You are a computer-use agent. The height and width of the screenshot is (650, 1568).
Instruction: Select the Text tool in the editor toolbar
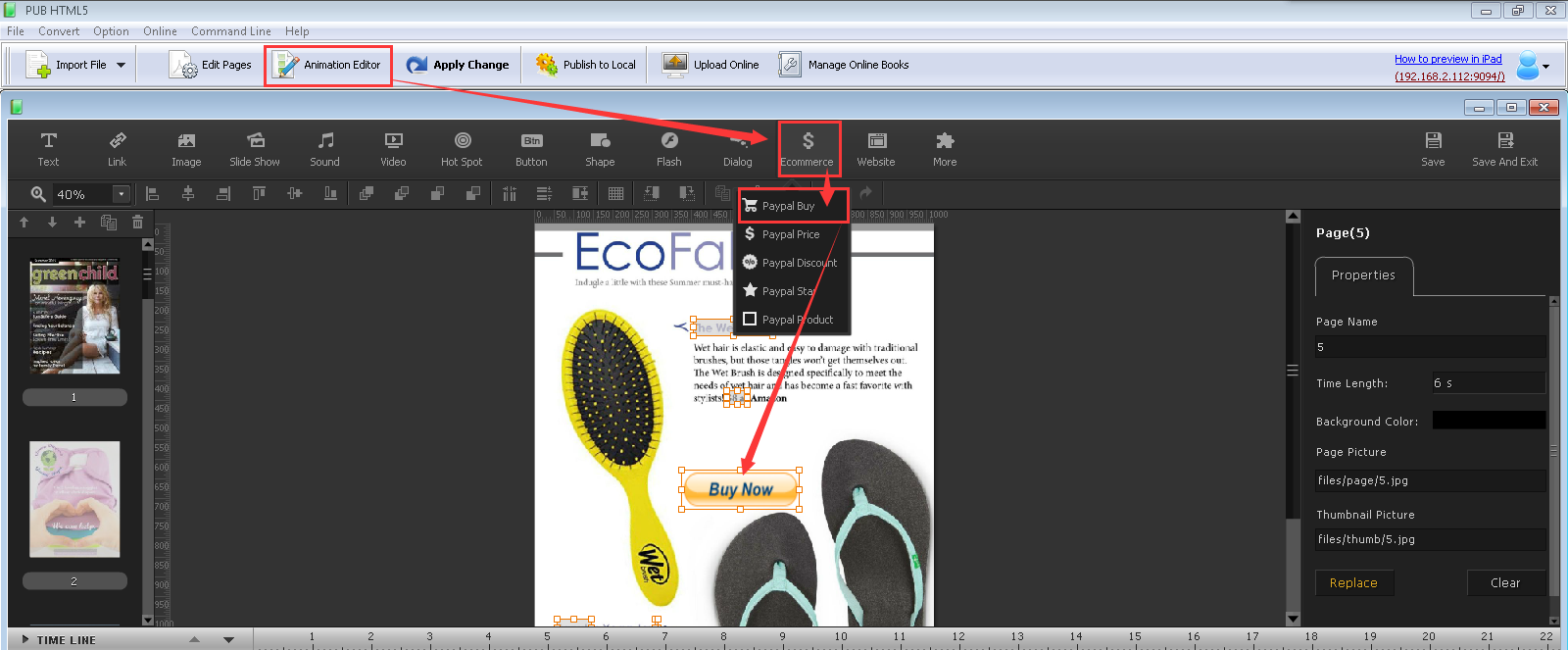pos(48,149)
